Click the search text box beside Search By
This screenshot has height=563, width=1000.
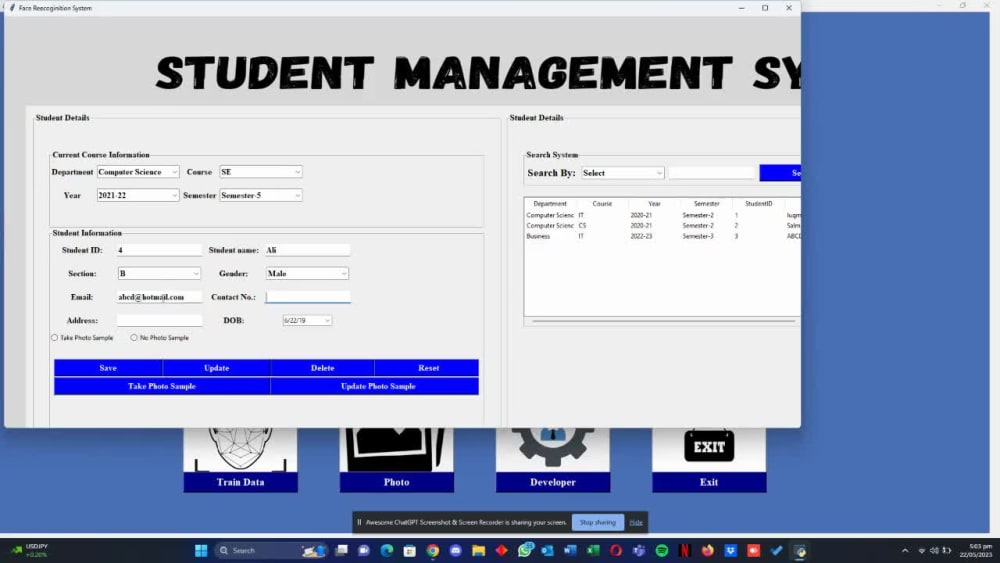click(712, 173)
